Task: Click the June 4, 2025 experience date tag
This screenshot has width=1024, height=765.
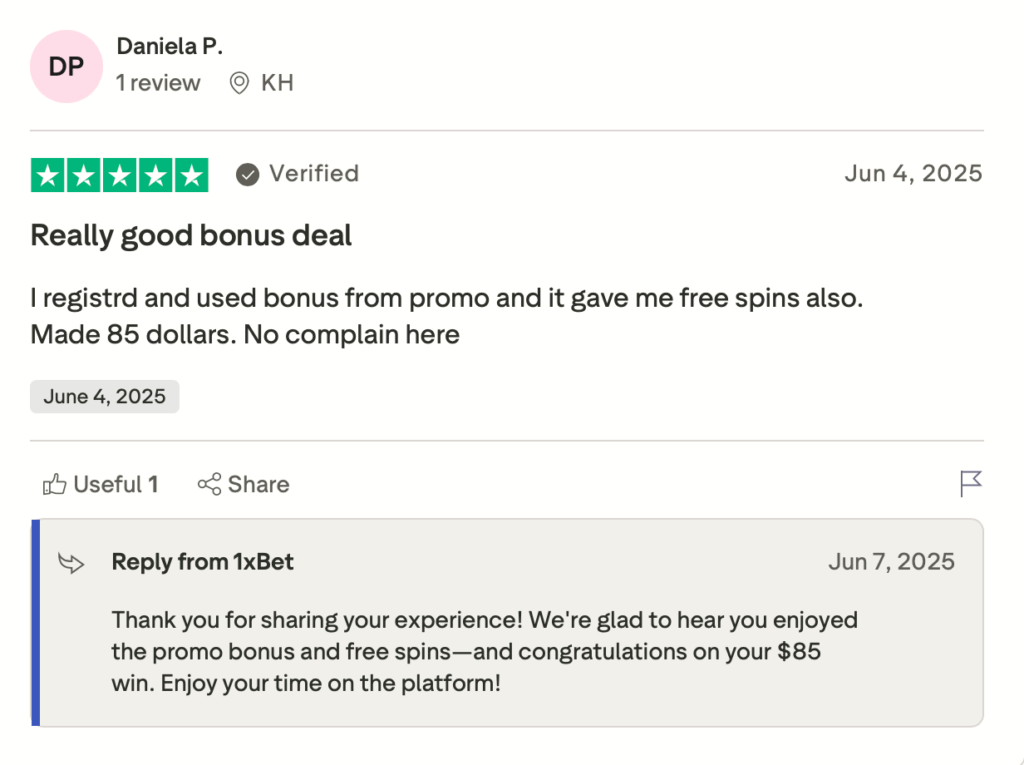Action: tap(104, 396)
